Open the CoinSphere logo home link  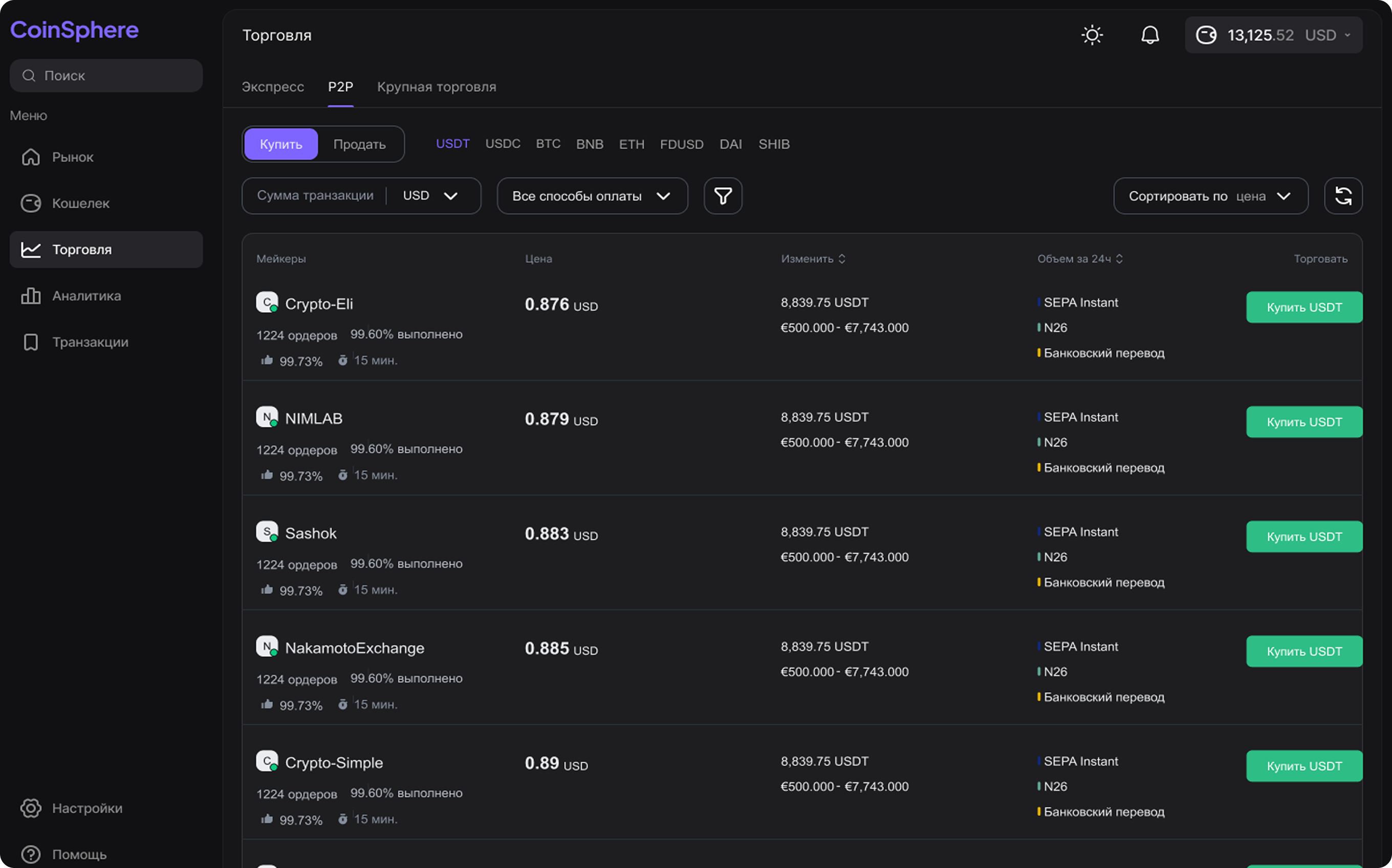coord(74,30)
